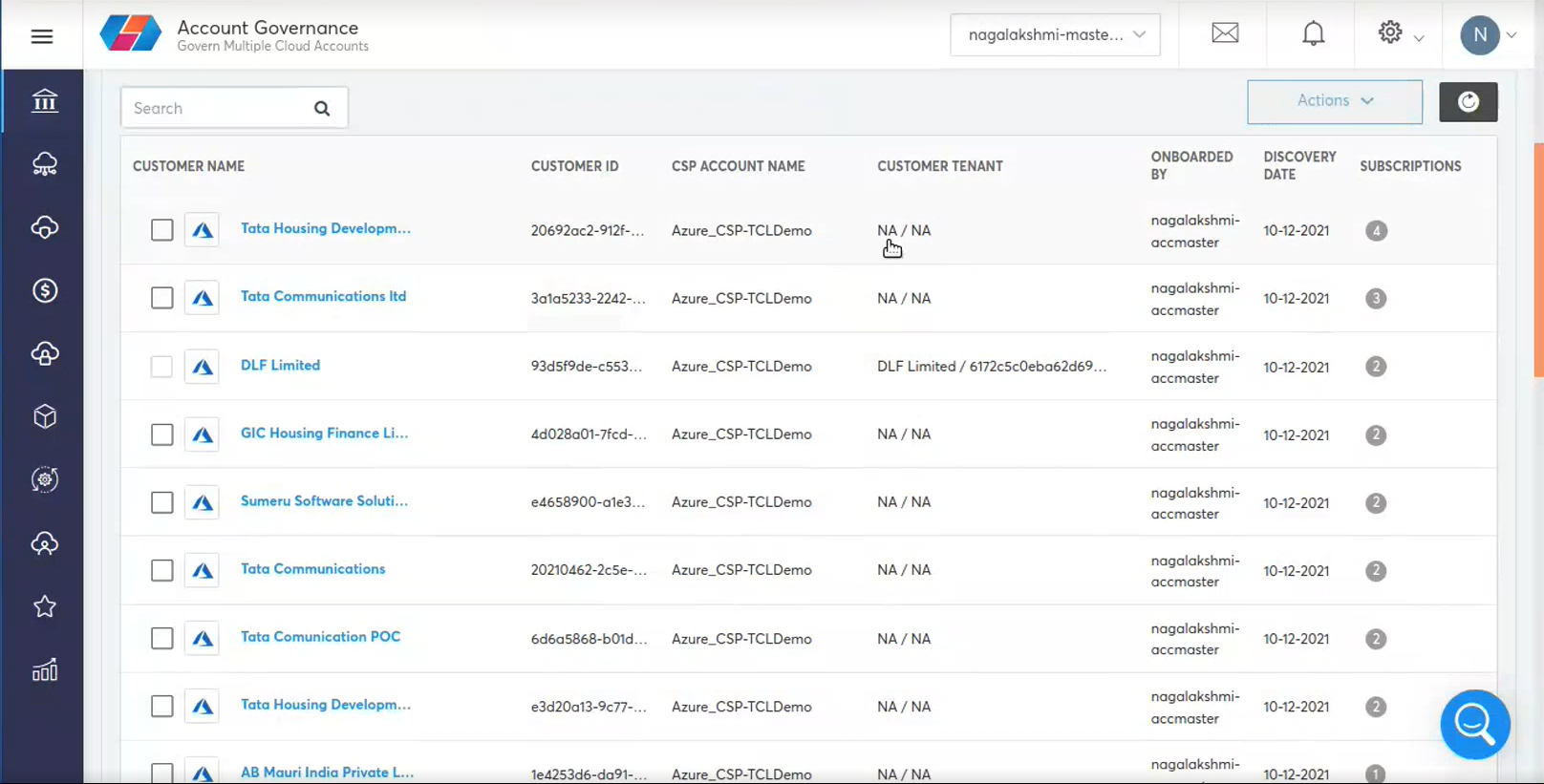Open the notifications bell
The width and height of the screenshot is (1544, 784).
(1314, 33)
